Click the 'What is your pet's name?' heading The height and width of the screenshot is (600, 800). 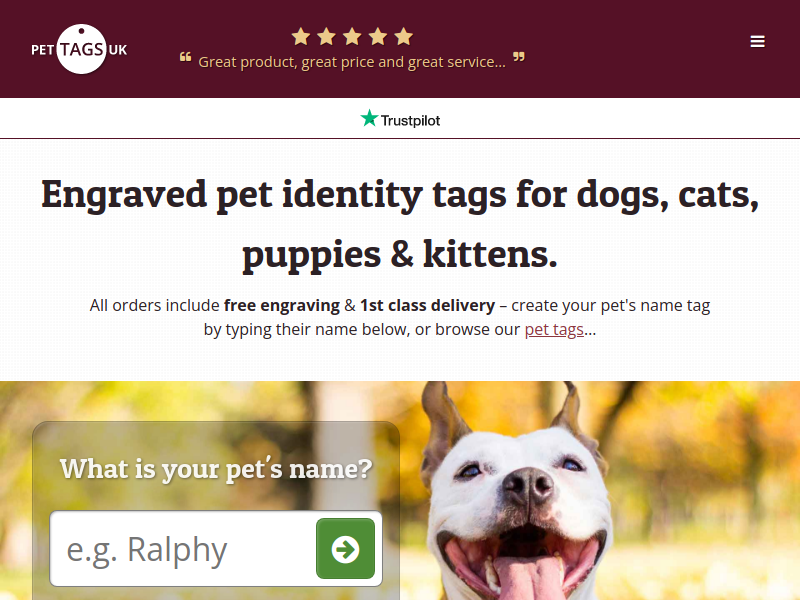[216, 469]
